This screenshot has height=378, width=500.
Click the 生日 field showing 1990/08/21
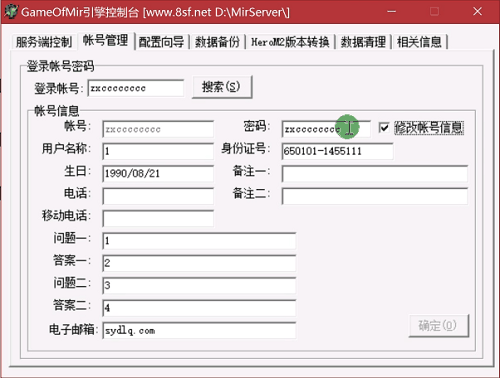coord(158,174)
